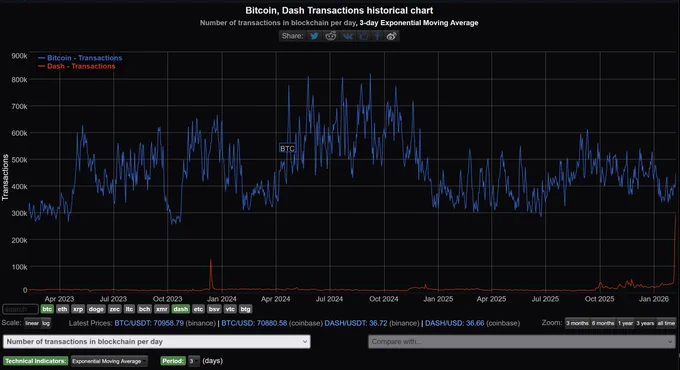Zoom chart to 3 years
Viewport: 680px width, 370px height.
tap(645, 323)
